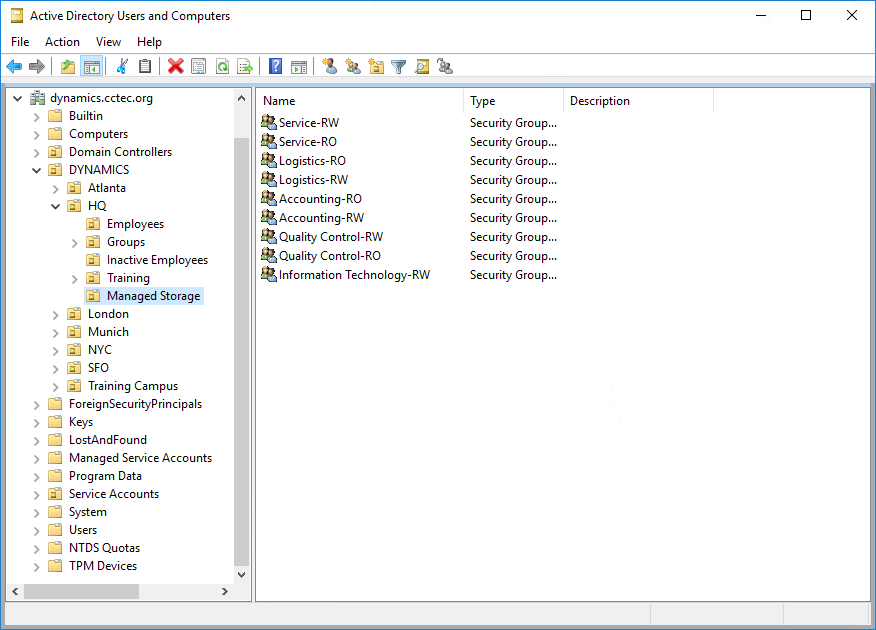Click the Back arrow toolbar icon
The width and height of the screenshot is (876, 630).
14,67
